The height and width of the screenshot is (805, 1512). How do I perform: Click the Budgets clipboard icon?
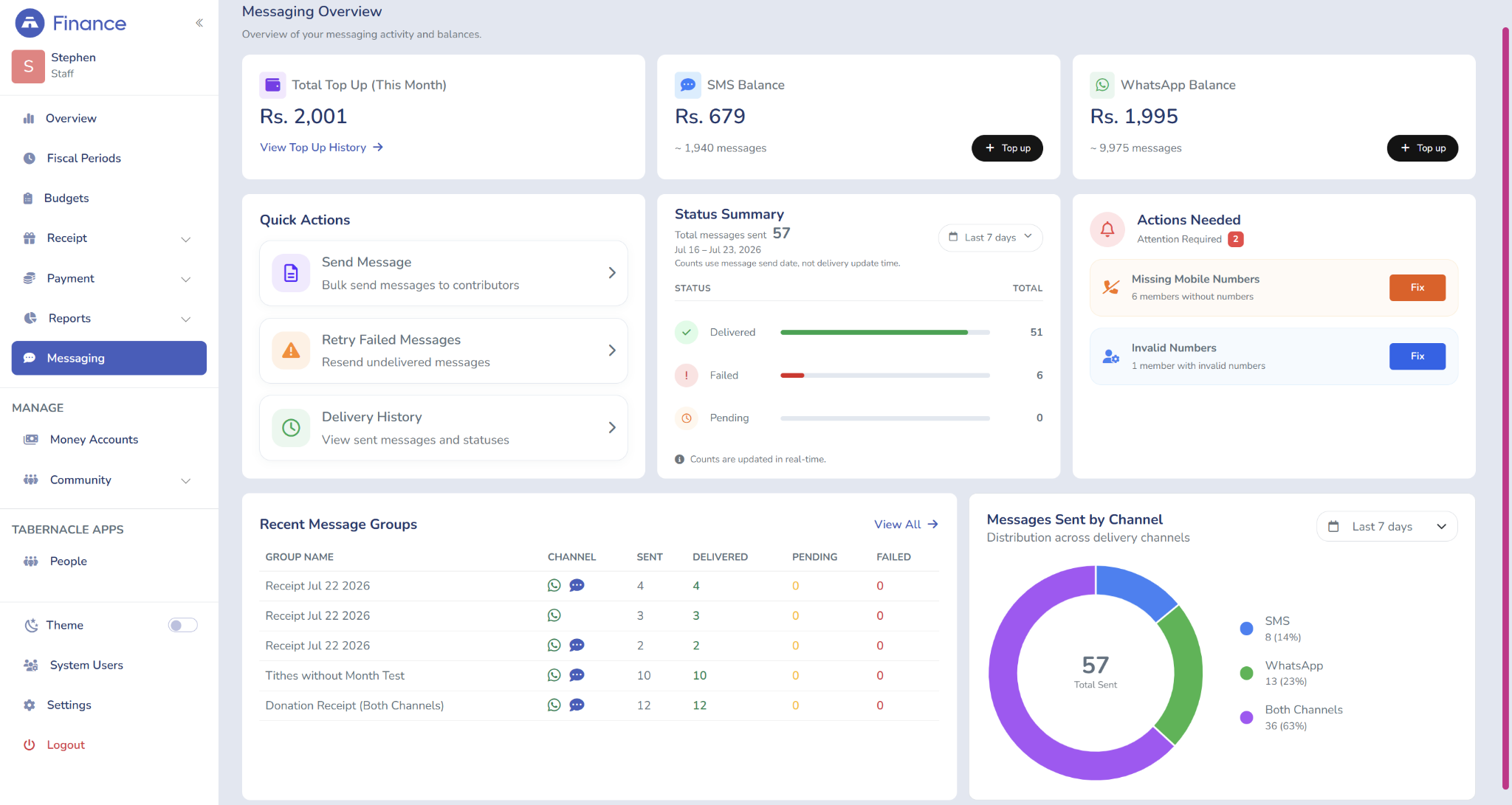(28, 198)
